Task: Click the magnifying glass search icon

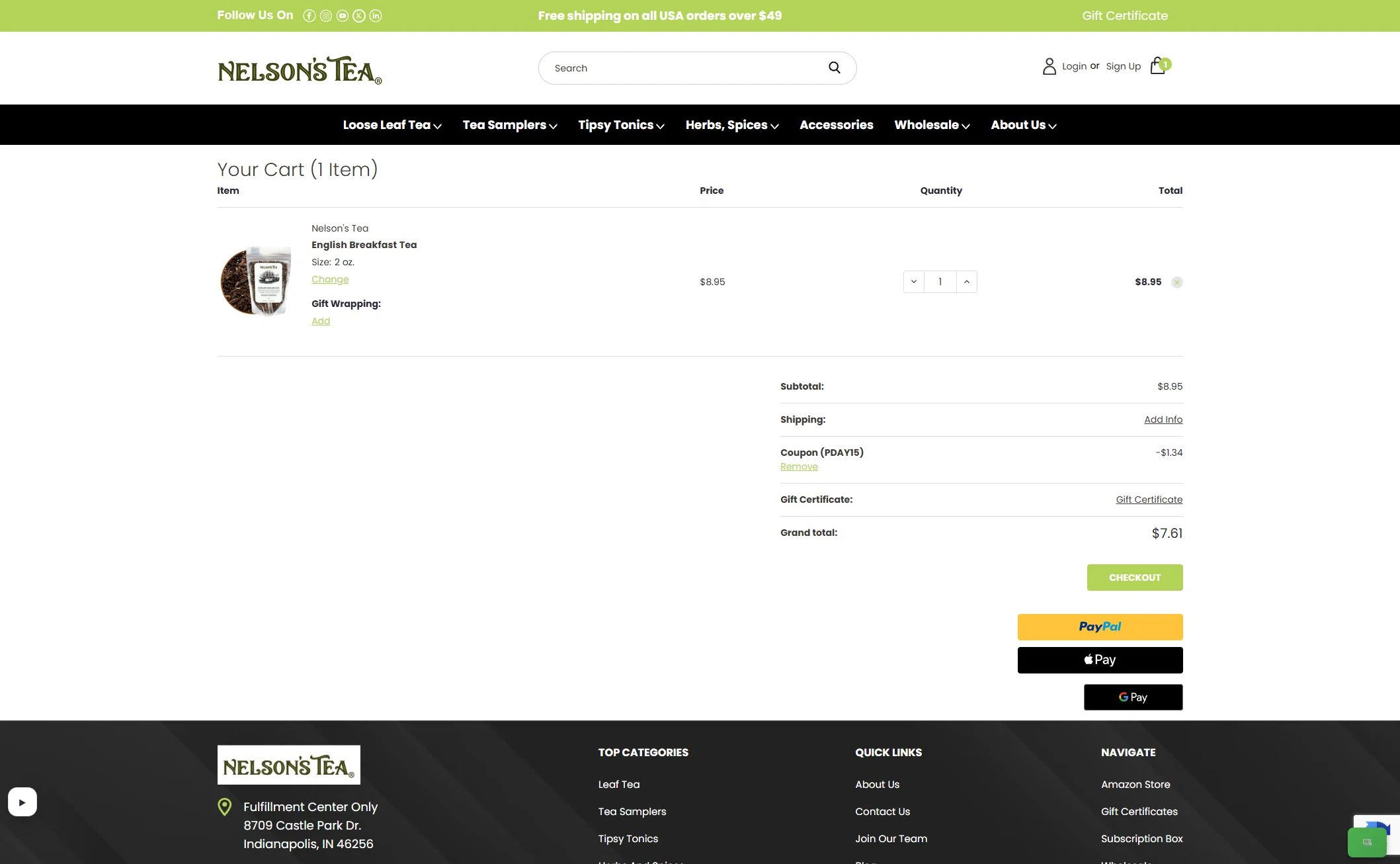Action: point(835,67)
